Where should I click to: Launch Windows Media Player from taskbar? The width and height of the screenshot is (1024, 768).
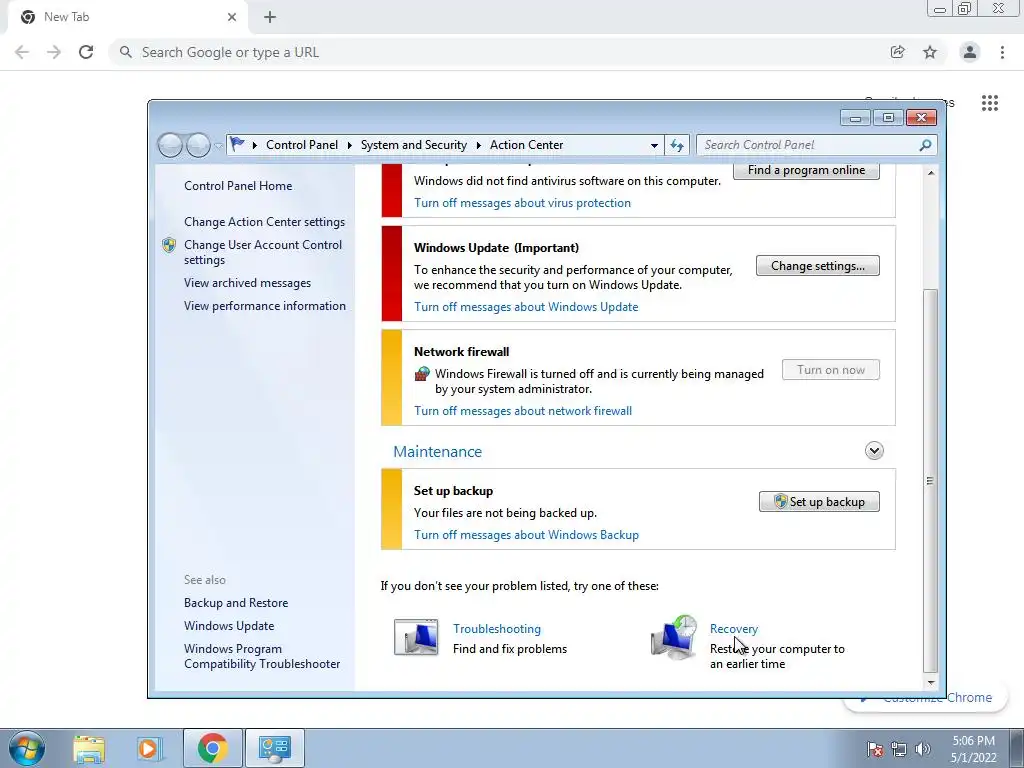pos(149,748)
